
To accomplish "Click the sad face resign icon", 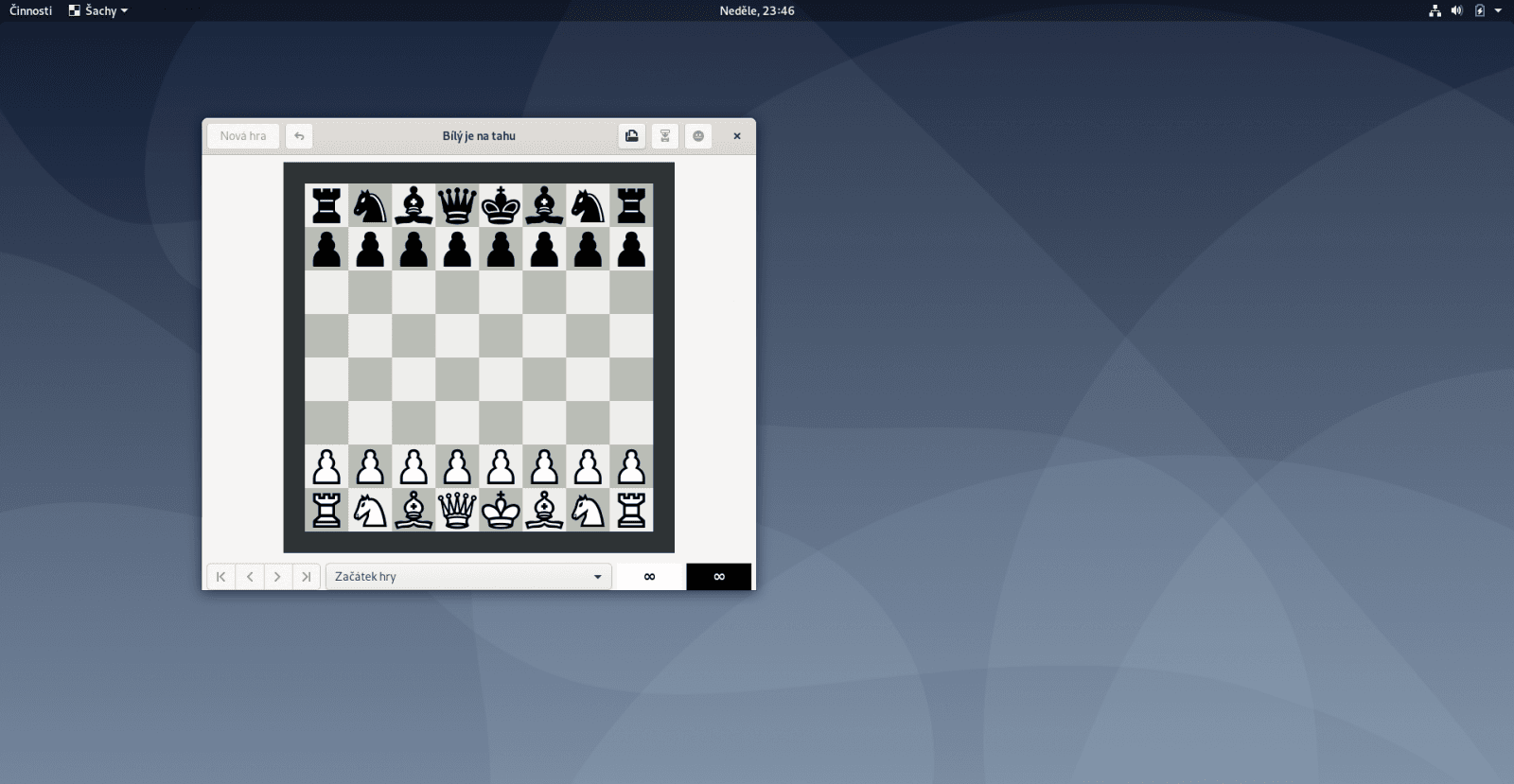I will click(x=698, y=136).
